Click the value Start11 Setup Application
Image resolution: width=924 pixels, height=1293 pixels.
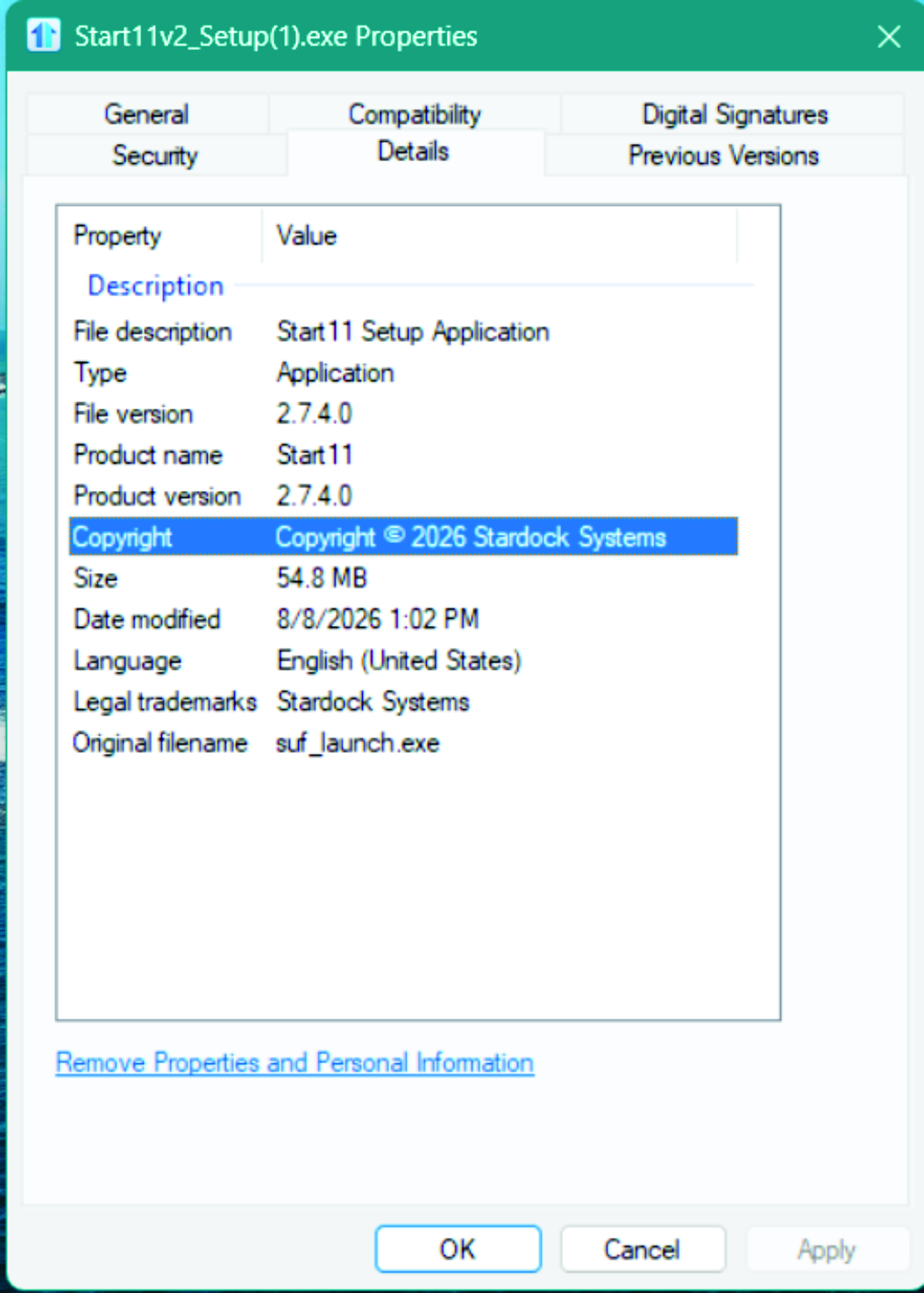point(413,331)
